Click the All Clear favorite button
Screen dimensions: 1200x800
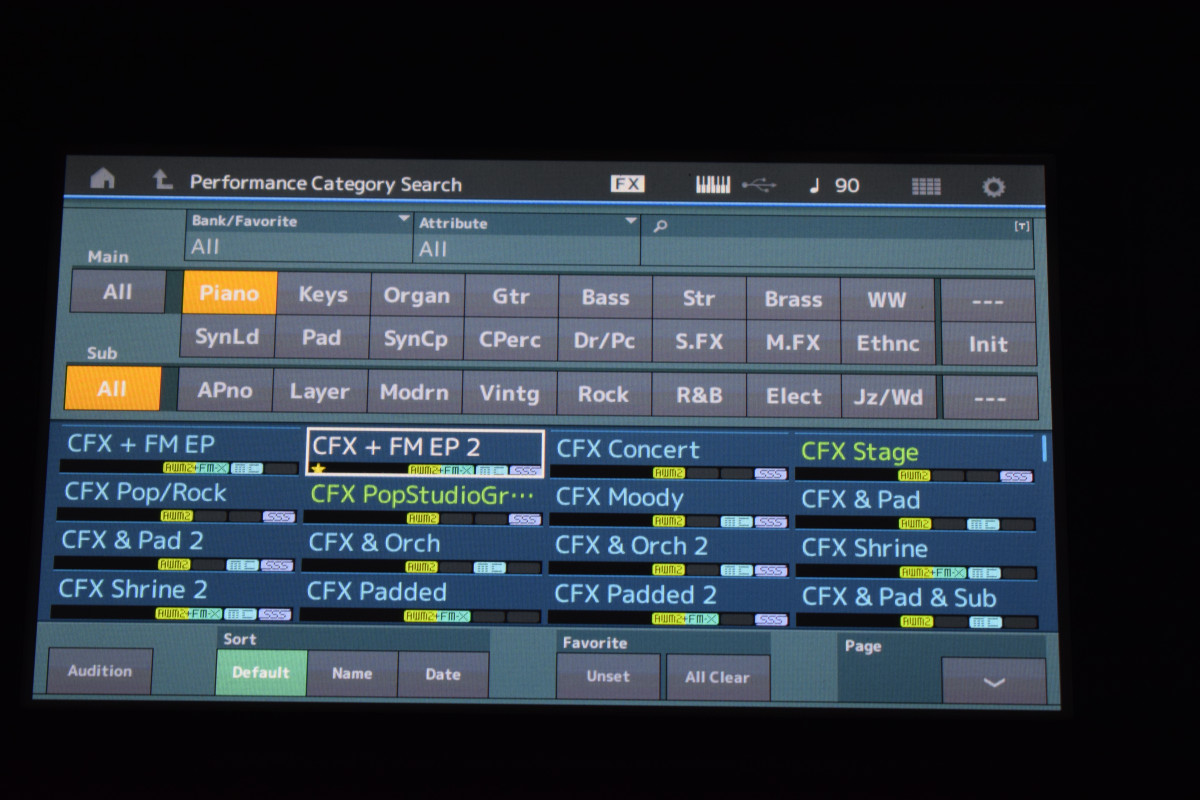(717, 677)
